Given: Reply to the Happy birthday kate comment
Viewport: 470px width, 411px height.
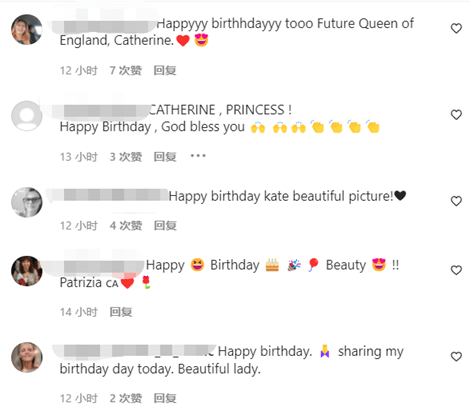Looking at the screenshot, I should (165, 226).
